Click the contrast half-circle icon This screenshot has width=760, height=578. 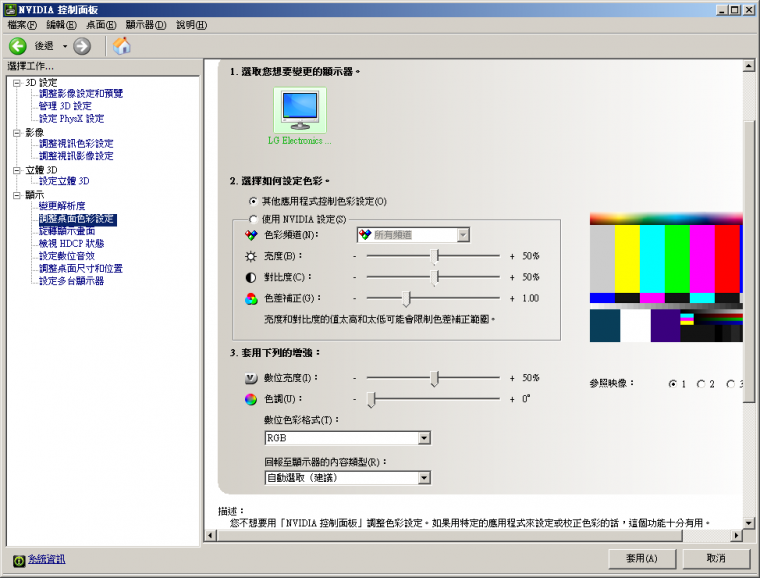coord(251,277)
